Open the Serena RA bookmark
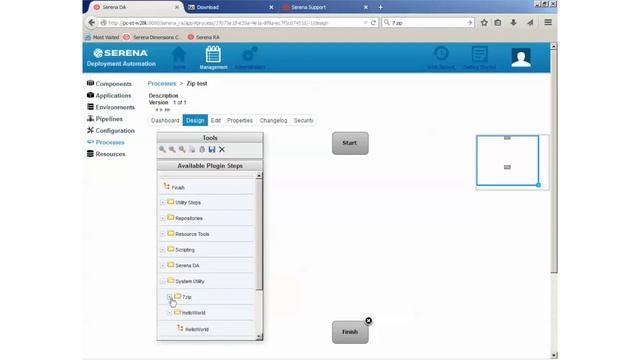The width and height of the screenshot is (640, 360). 203,37
